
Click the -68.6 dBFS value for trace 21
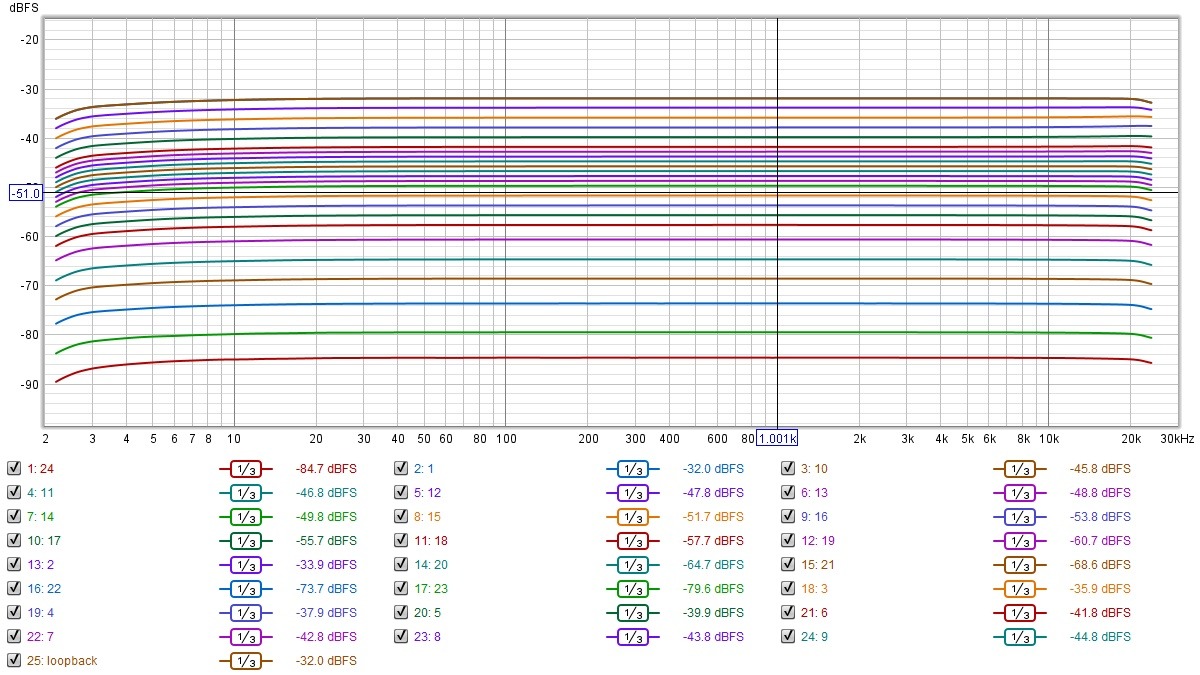(1100, 564)
